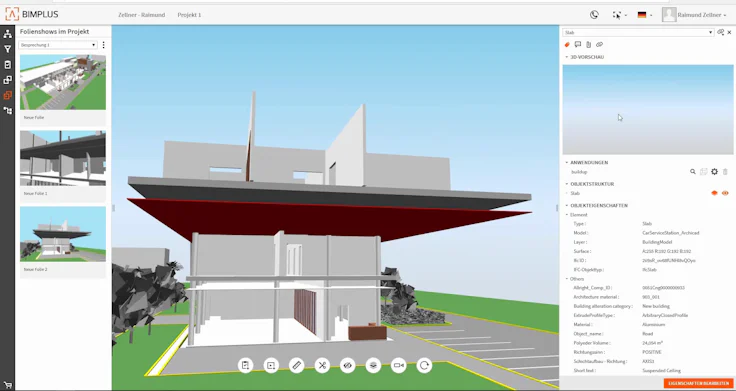Screen dimensions: 736x391
Task: Toggle the orange Slab isolate icon
Action: (714, 193)
